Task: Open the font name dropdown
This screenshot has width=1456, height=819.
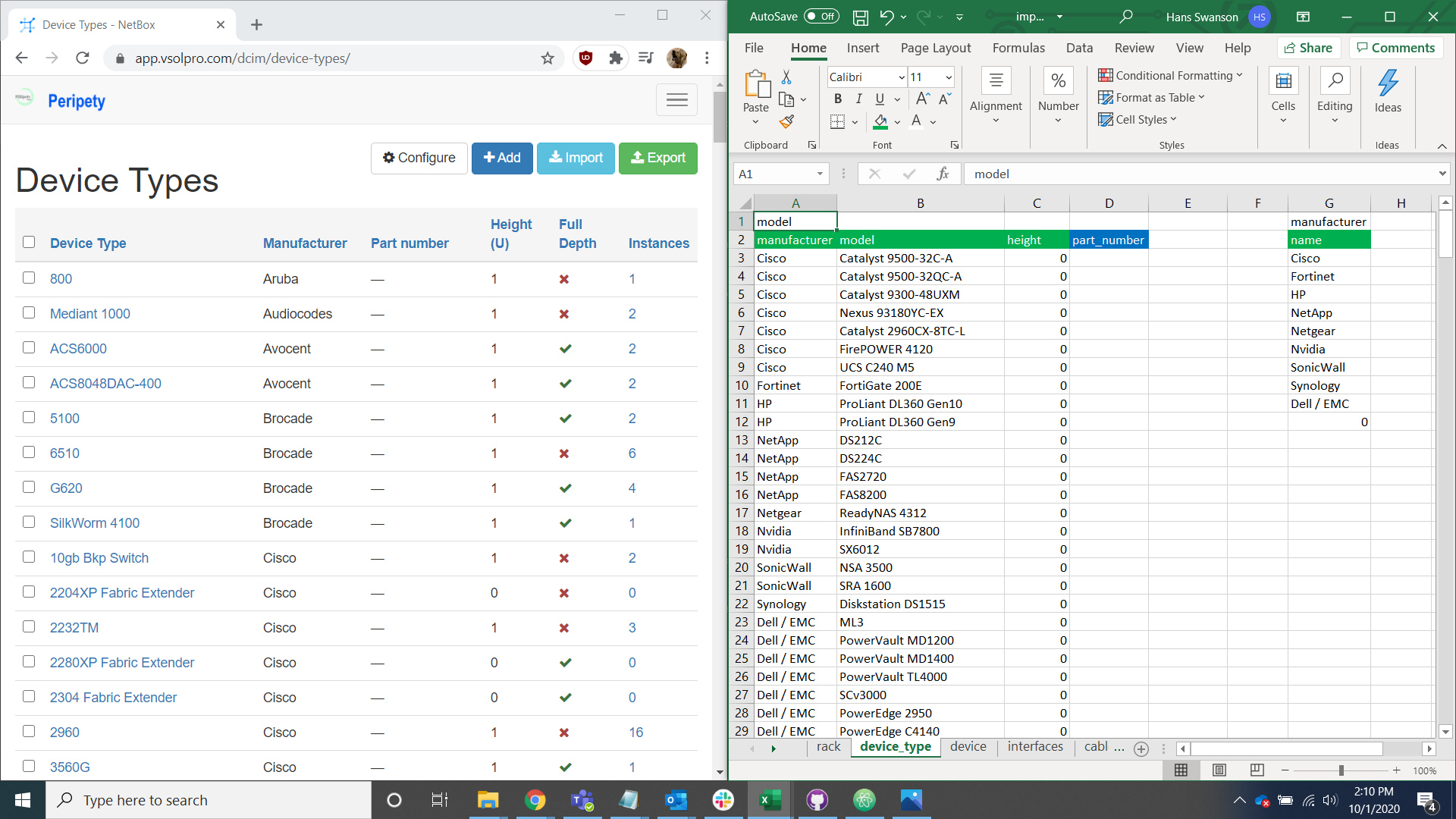Action: coord(902,77)
